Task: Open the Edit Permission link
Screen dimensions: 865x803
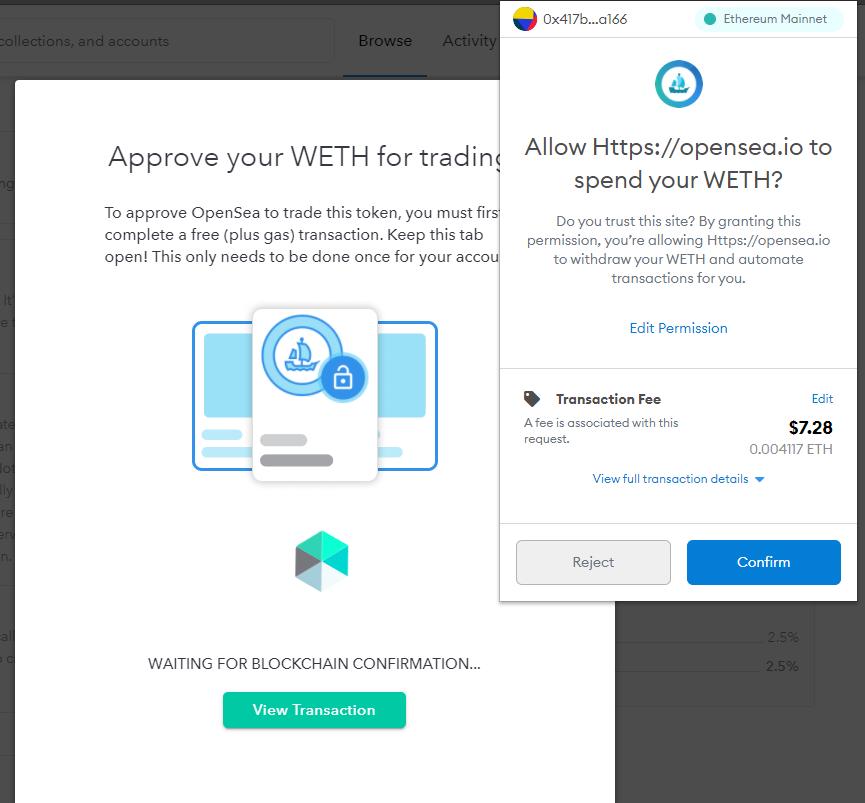Action: [679, 328]
